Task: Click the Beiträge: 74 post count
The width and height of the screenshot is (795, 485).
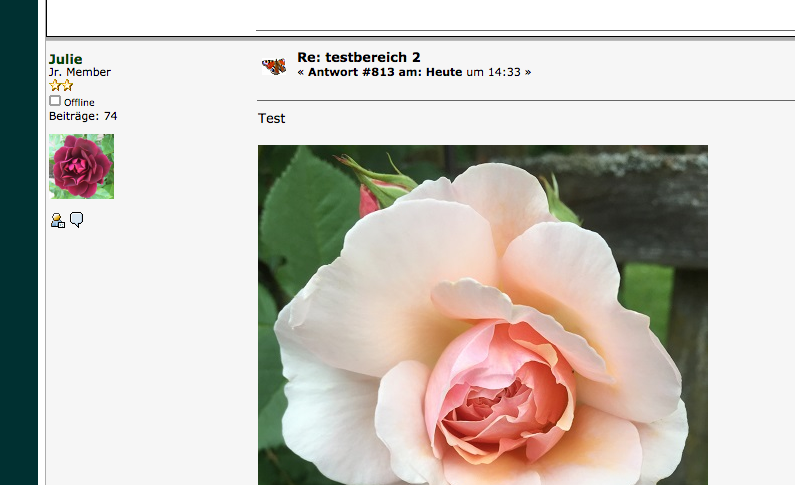Action: tap(83, 116)
